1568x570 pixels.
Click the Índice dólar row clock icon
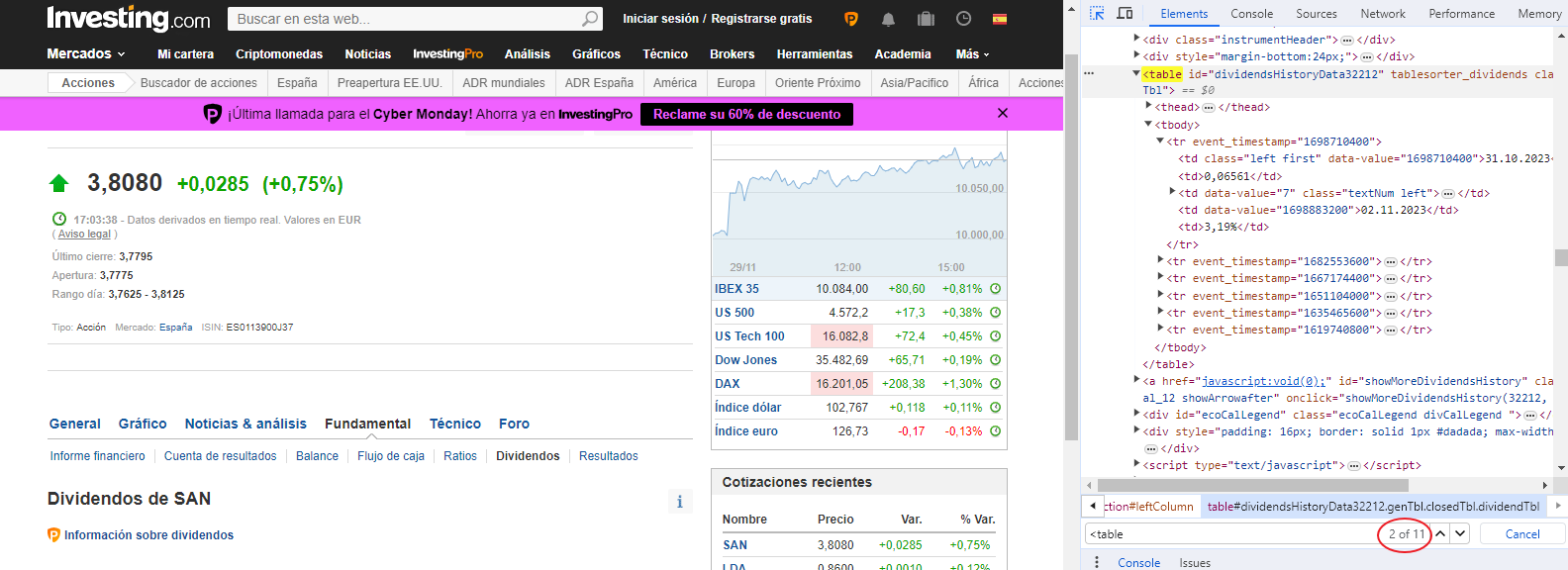[x=996, y=408]
